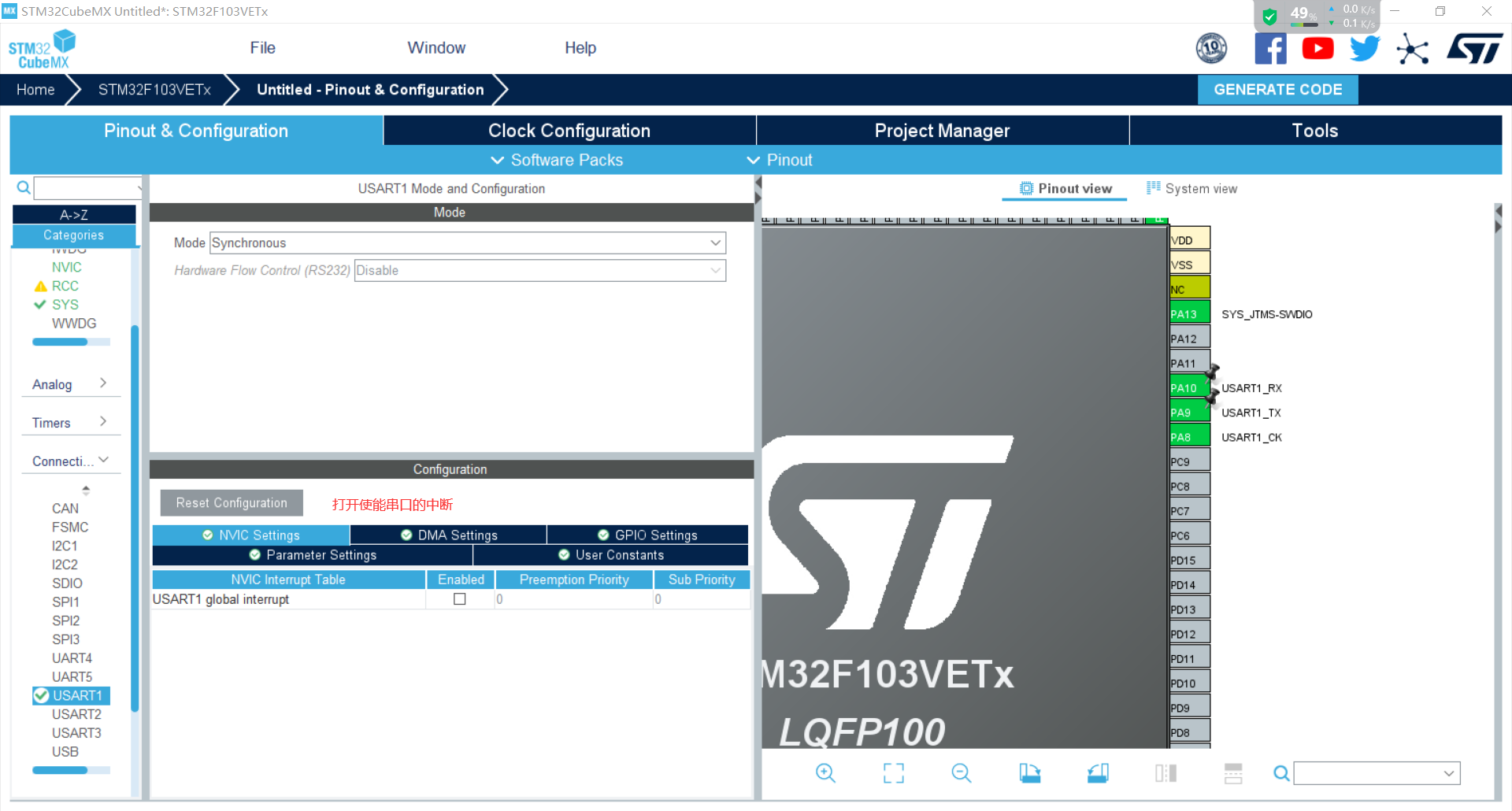Expand the Timers category
This screenshot has height=811, width=1512.
[x=70, y=423]
